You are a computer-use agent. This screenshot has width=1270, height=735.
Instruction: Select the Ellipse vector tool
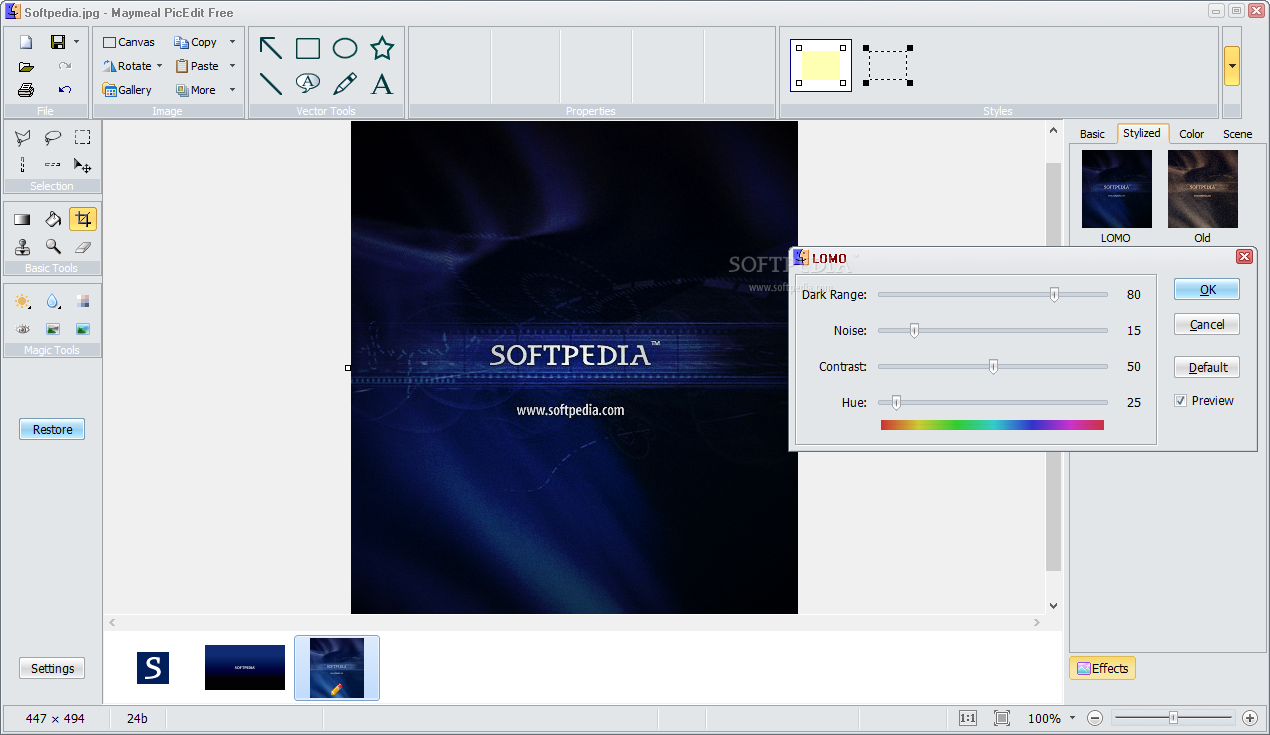click(x=345, y=48)
